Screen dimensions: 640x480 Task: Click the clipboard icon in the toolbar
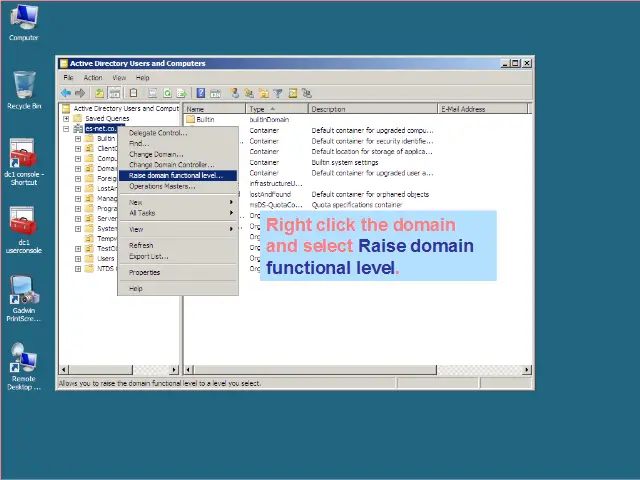tap(133, 93)
